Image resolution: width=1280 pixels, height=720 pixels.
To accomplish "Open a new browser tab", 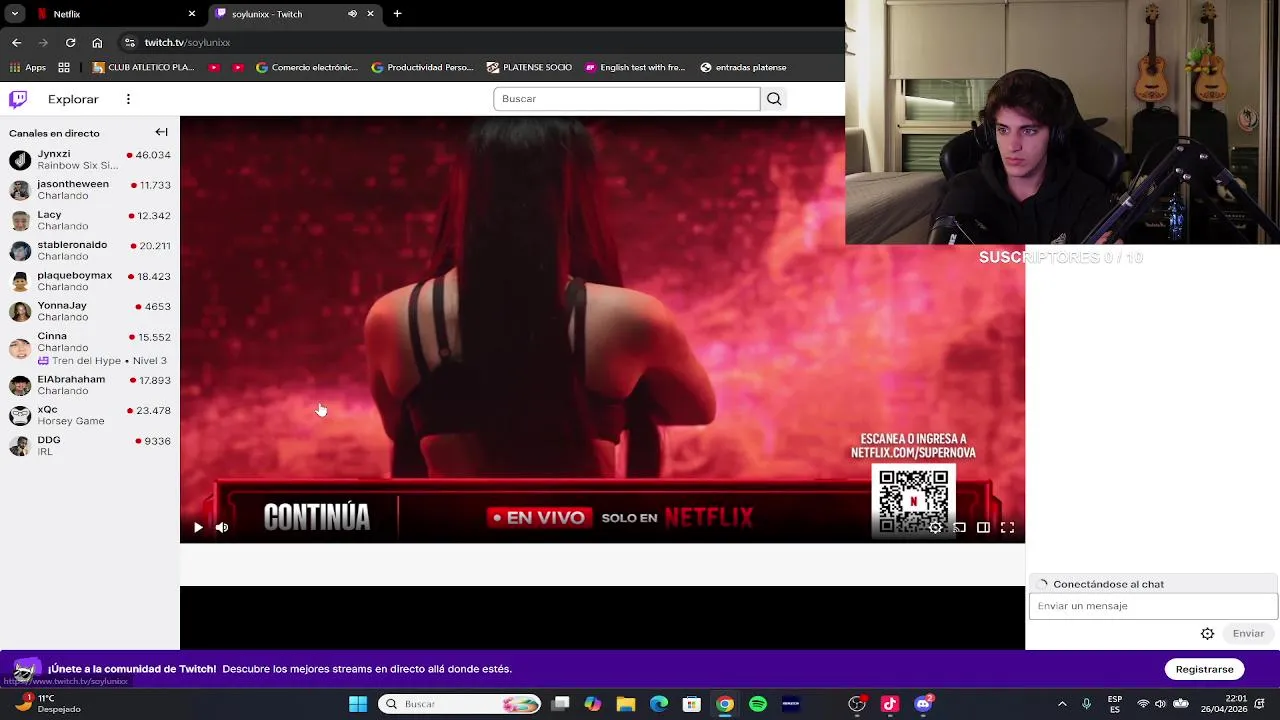I will coord(397,14).
